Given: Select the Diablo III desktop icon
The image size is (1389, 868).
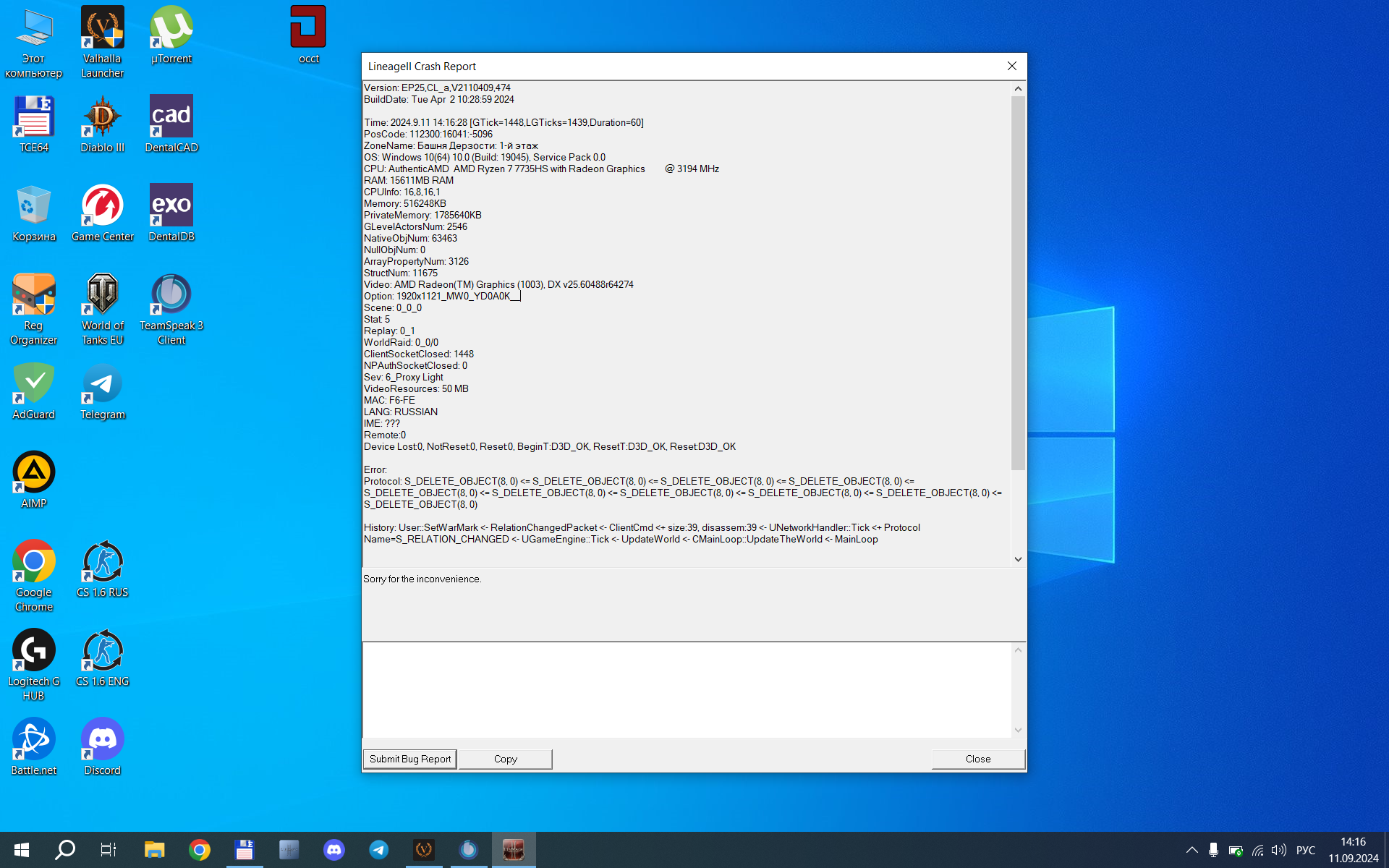Looking at the screenshot, I should tap(102, 124).
